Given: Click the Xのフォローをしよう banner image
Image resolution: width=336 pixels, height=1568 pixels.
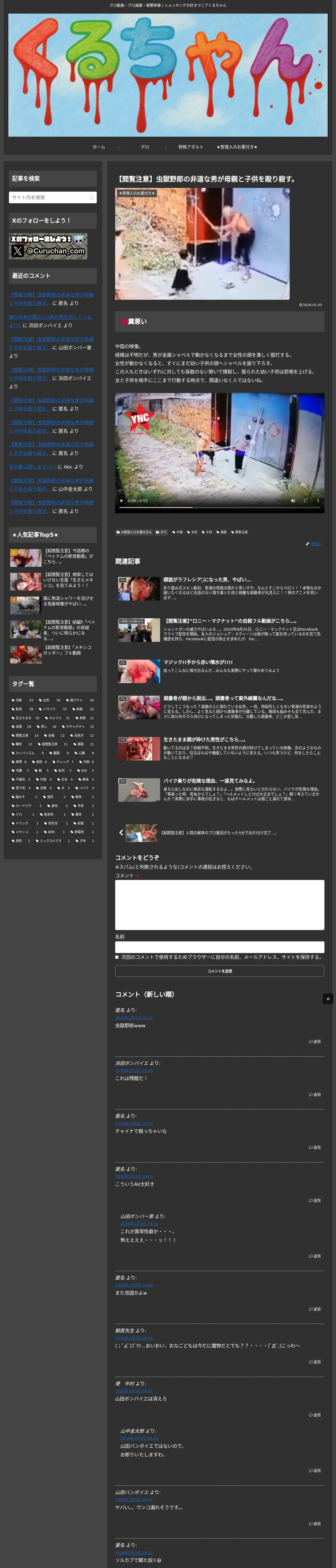Looking at the screenshot, I should [x=48, y=246].
